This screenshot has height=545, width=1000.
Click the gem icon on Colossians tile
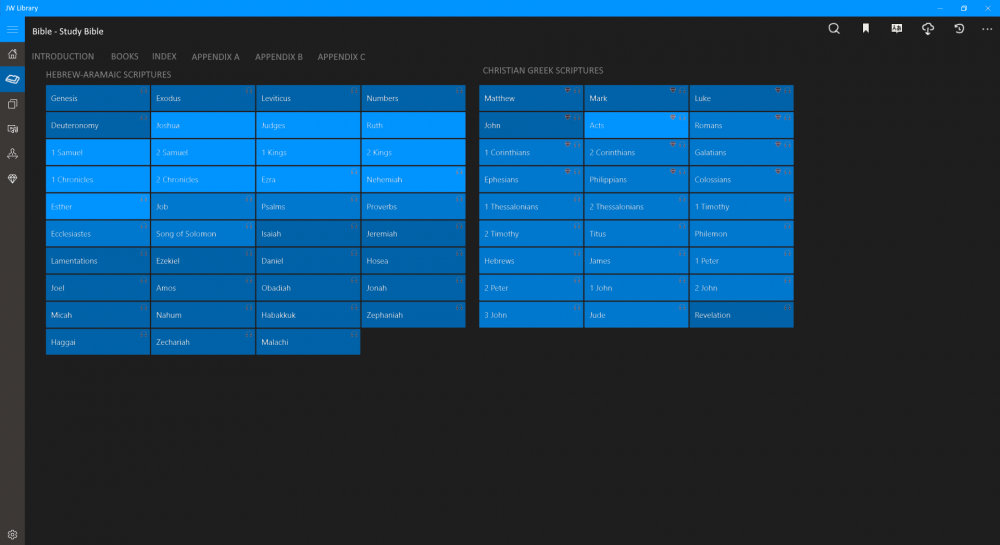(x=778, y=171)
